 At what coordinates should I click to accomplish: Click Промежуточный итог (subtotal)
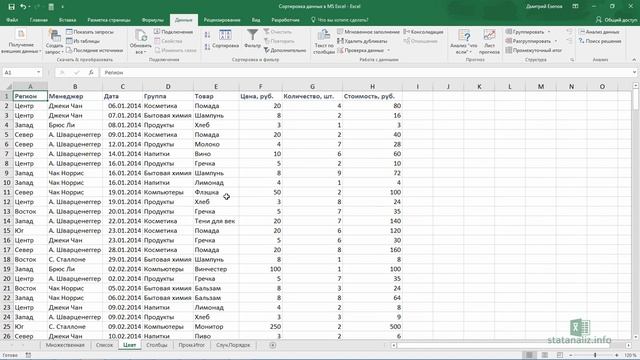(533, 50)
